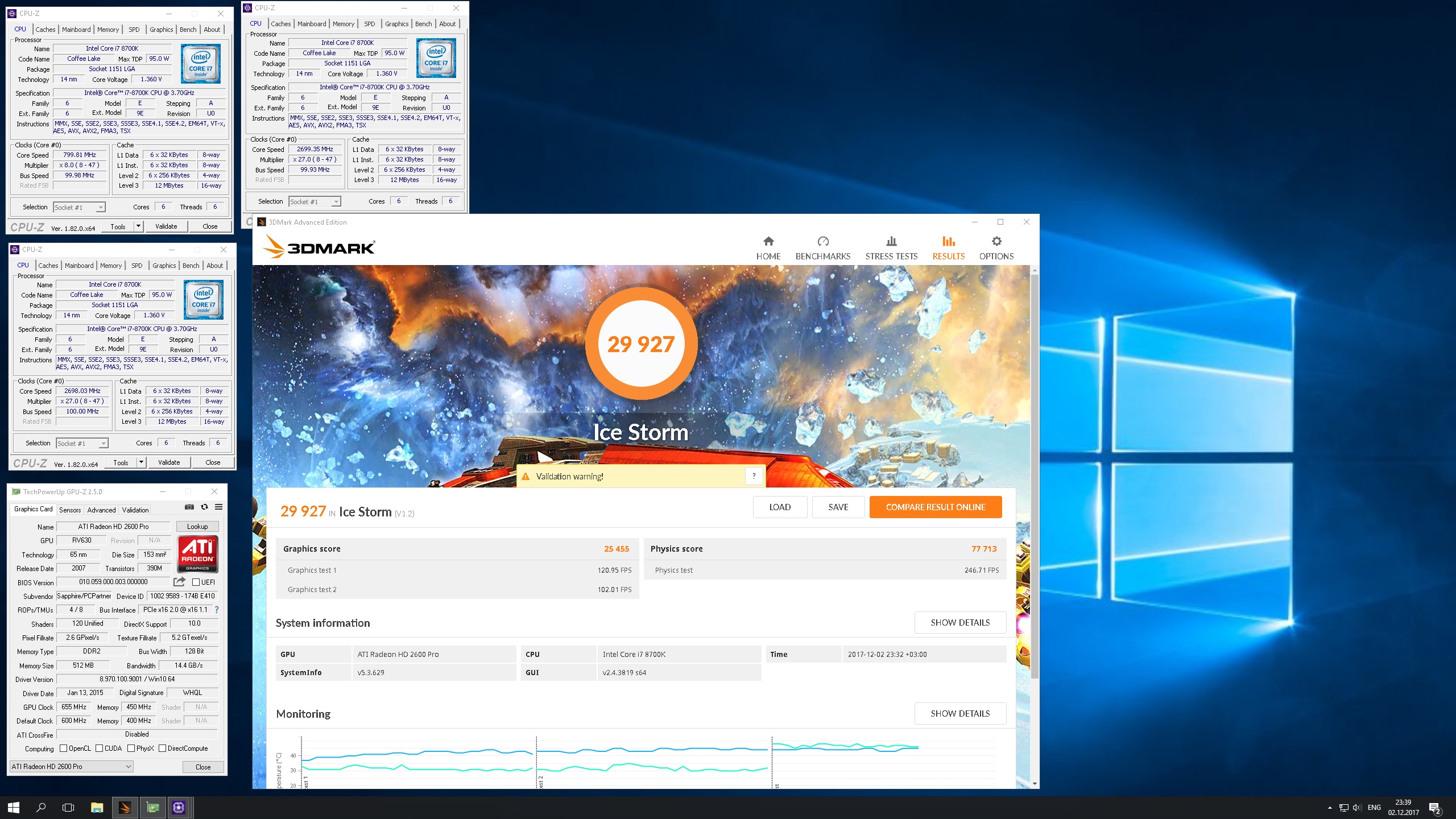Click the Bus Interface question mark in GPU-Z
Image resolution: width=1456 pixels, height=819 pixels.
click(216, 610)
